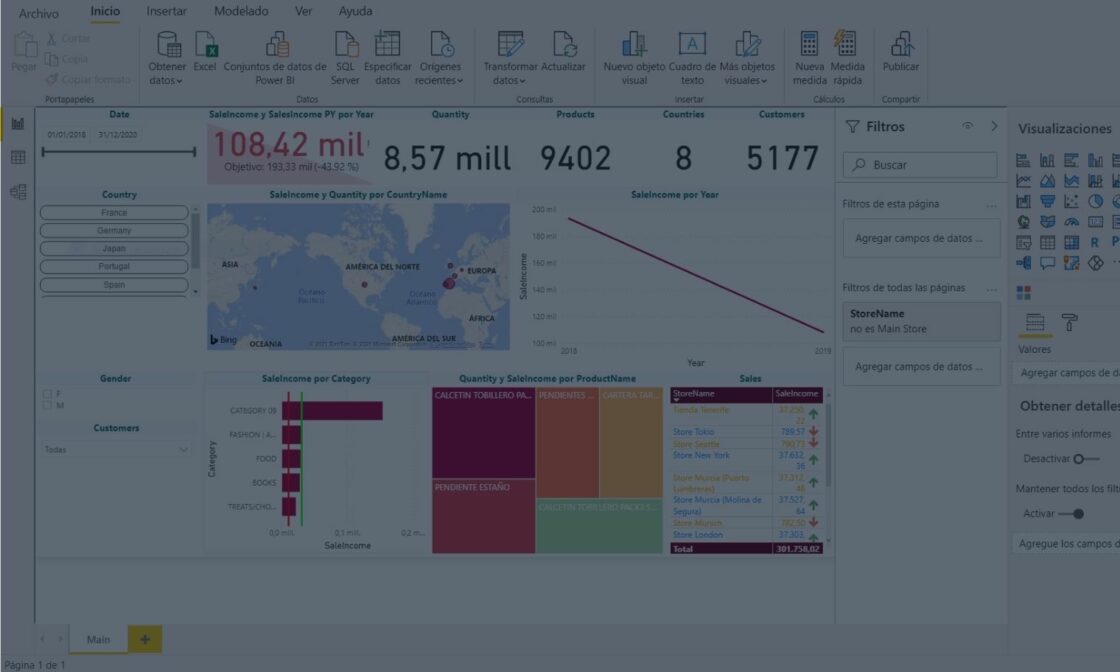Image resolution: width=1120 pixels, height=672 pixels.
Task: Open the Data view from the left sidebar
Action: coord(17,155)
